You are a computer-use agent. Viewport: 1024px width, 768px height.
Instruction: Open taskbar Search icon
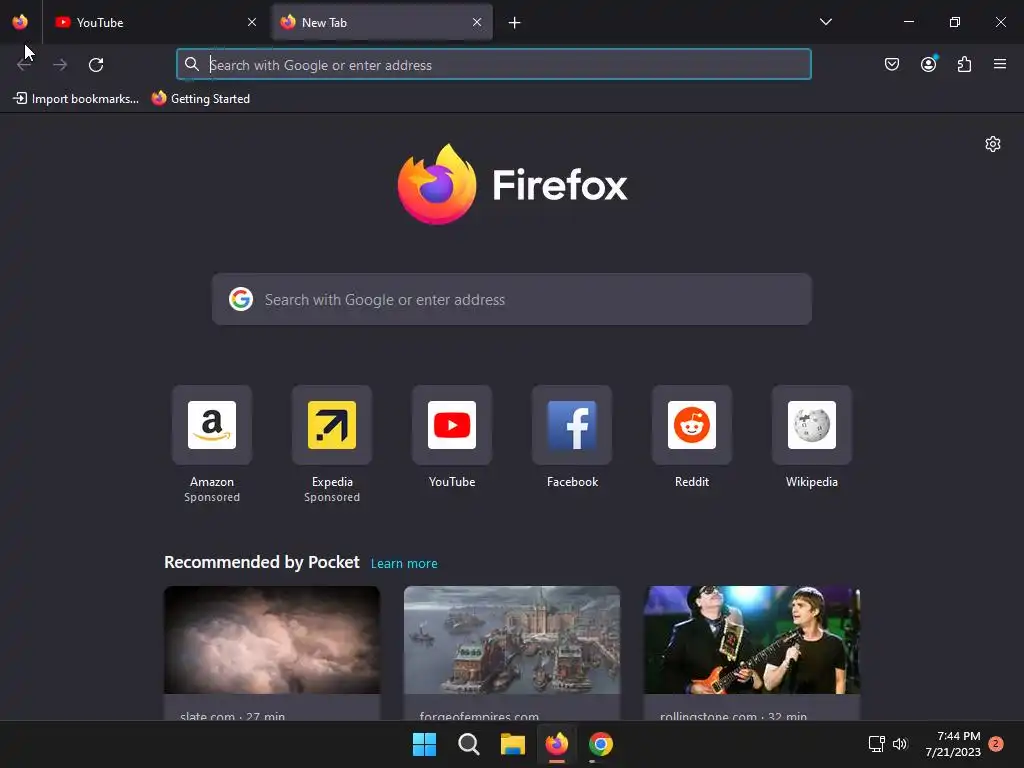[x=468, y=744]
